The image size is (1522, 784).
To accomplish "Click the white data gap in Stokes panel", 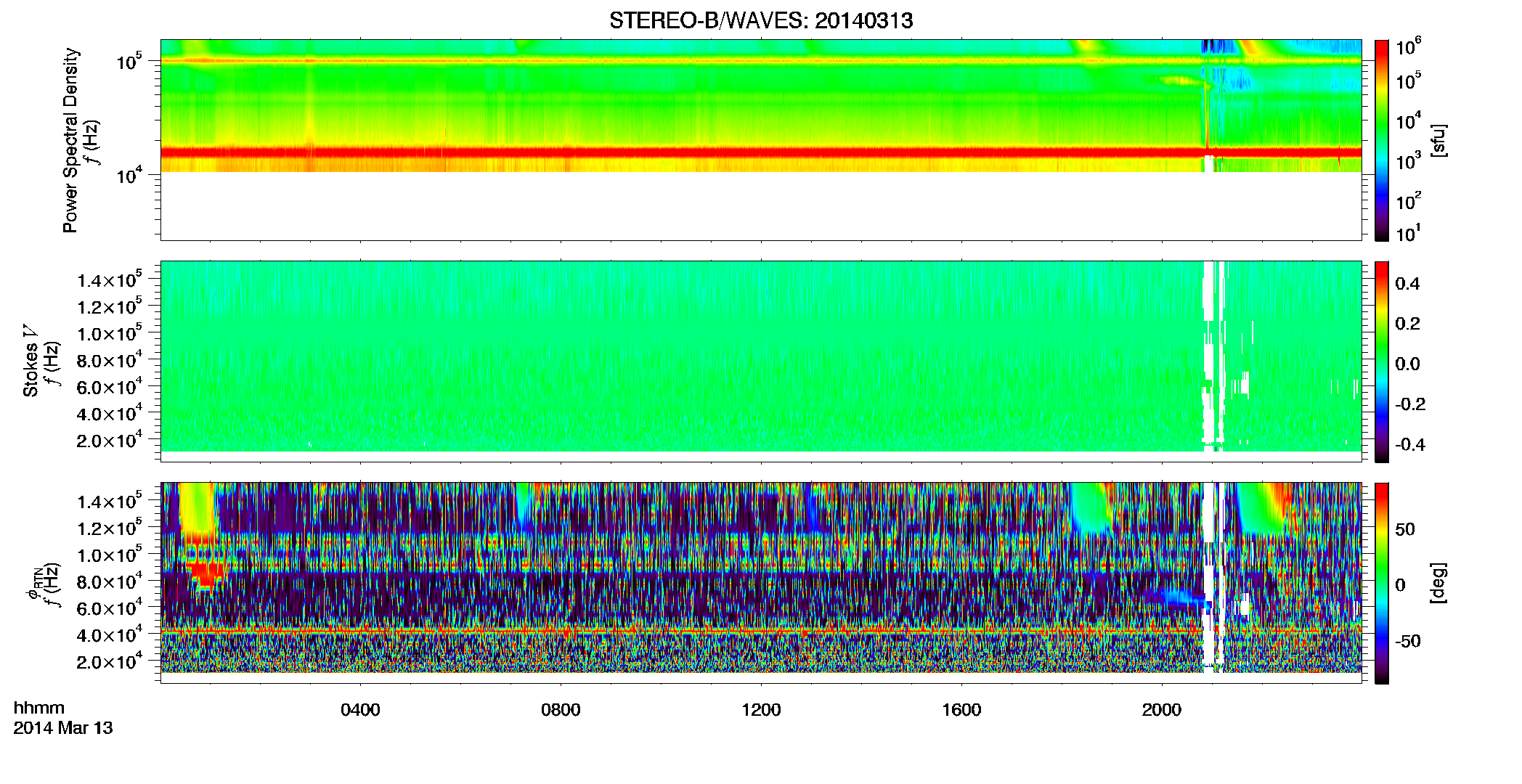I will coord(1213,356).
